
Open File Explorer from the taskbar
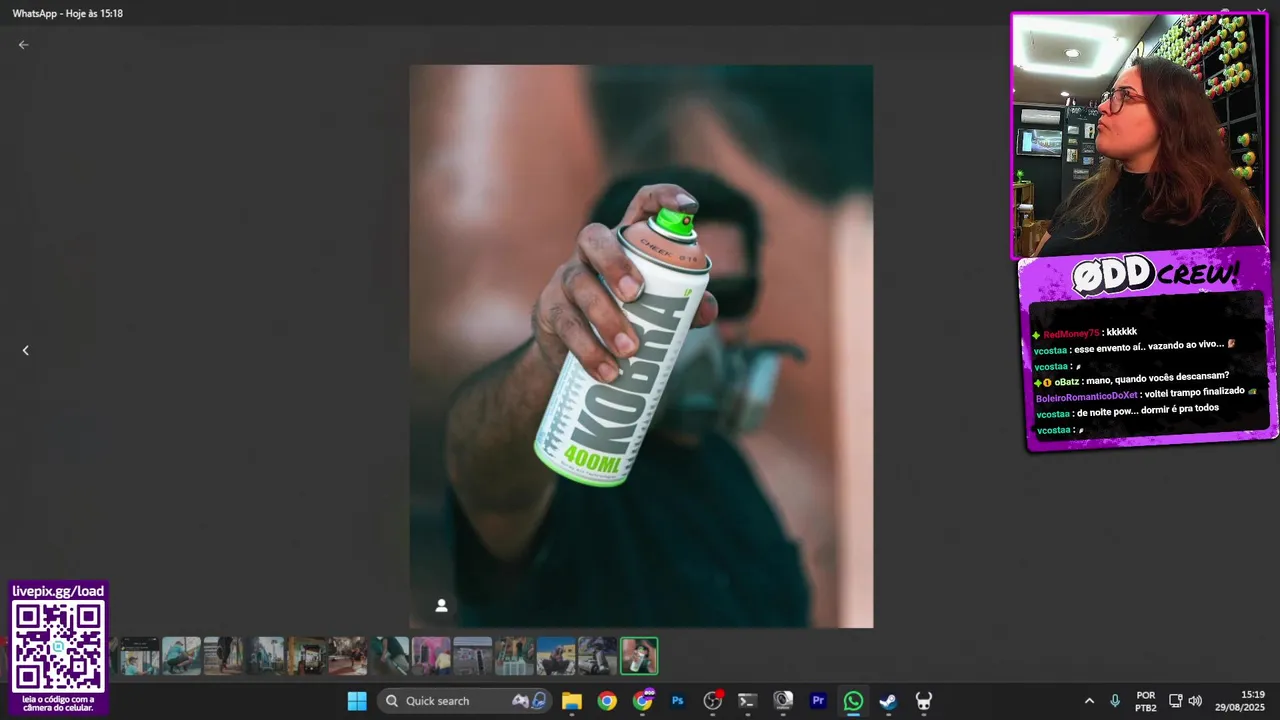click(x=572, y=701)
